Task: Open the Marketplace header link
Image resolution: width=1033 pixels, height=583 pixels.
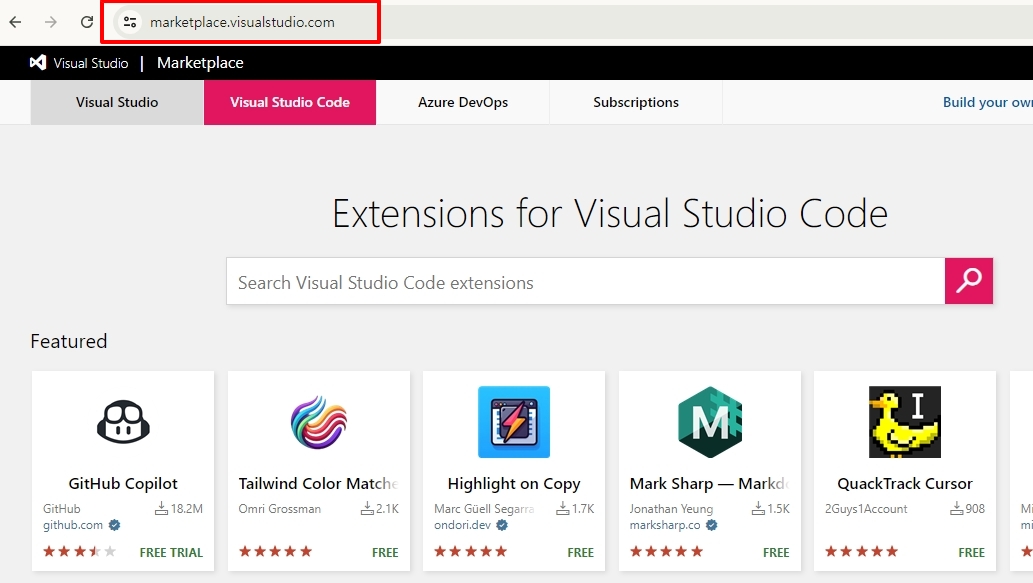Action: [x=200, y=63]
